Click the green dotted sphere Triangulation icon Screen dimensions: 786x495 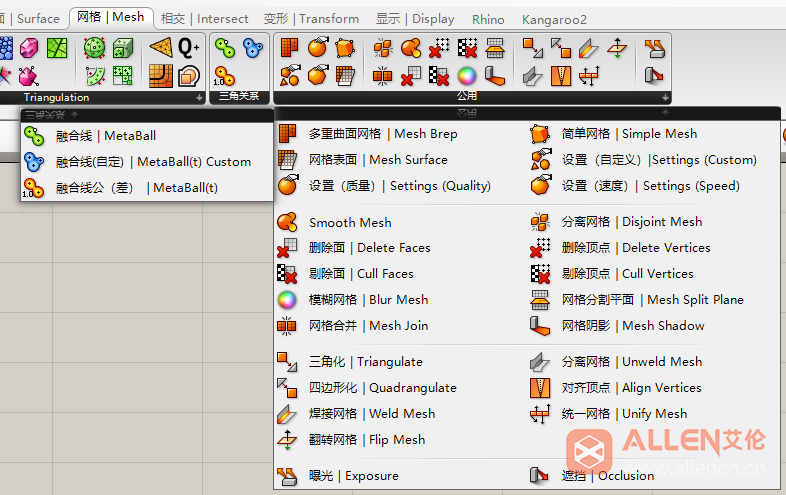95,48
